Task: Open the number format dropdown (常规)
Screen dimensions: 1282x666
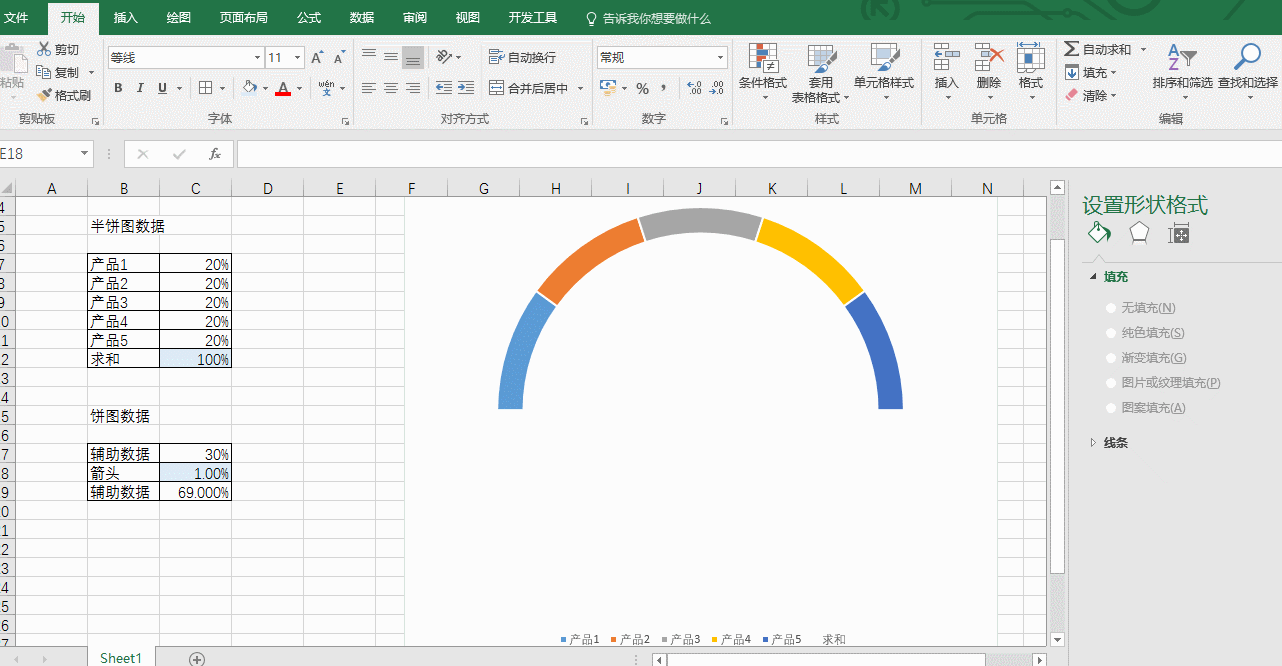Action: 719,58
